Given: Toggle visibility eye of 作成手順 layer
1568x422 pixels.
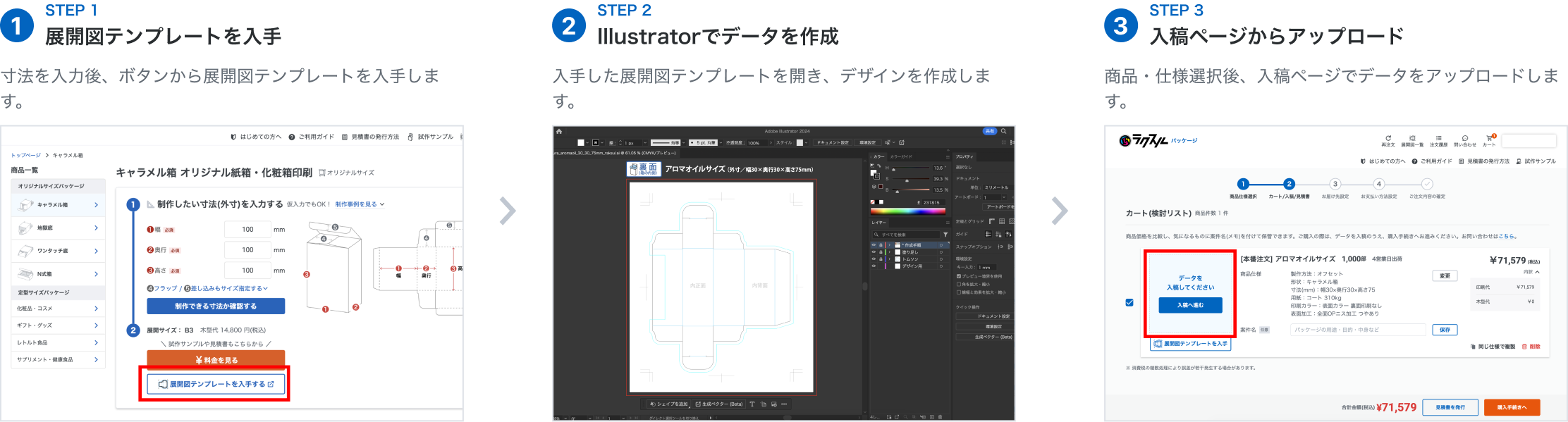Looking at the screenshot, I should click(x=874, y=245).
